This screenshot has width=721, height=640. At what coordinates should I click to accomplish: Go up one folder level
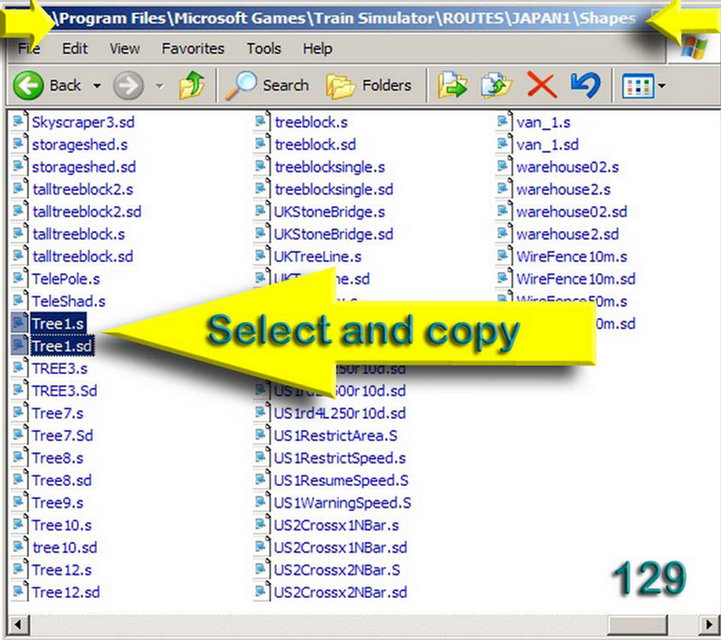[x=192, y=85]
